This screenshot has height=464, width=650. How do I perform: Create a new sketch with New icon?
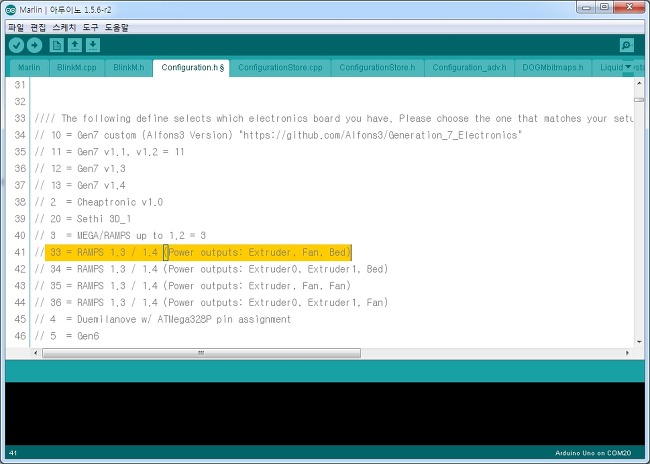pyautogui.click(x=56, y=45)
